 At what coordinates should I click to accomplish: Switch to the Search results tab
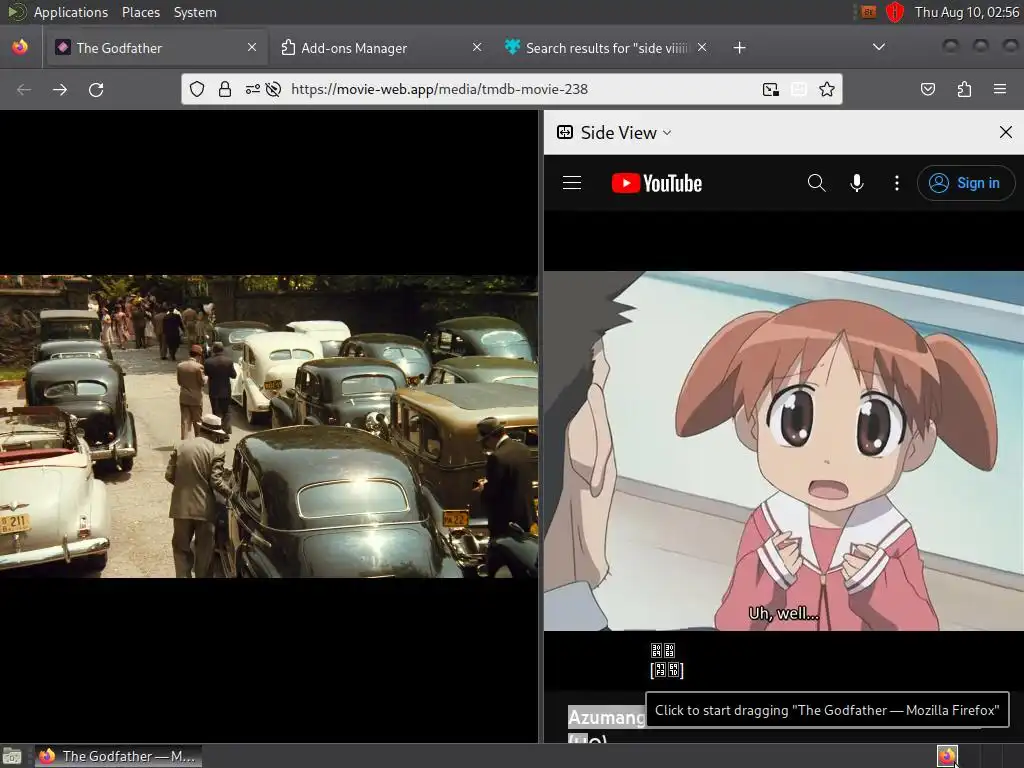[606, 48]
